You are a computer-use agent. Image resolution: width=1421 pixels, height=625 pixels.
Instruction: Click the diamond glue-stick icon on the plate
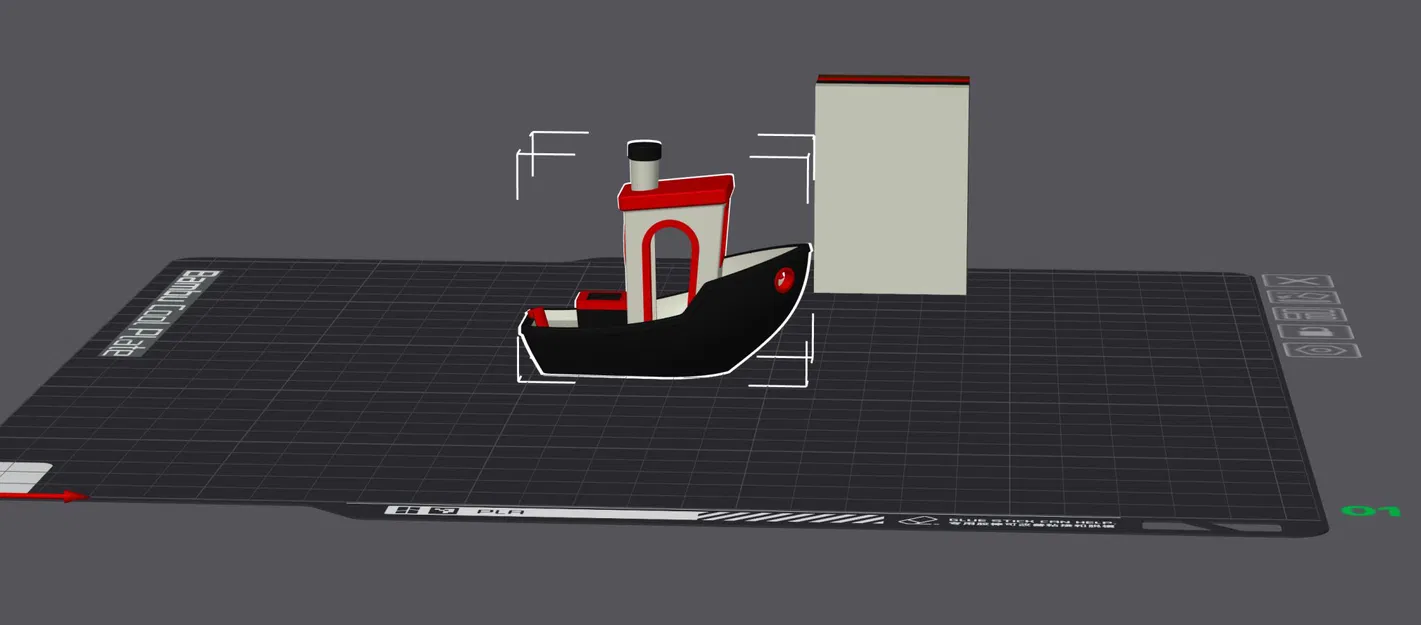tap(920, 521)
